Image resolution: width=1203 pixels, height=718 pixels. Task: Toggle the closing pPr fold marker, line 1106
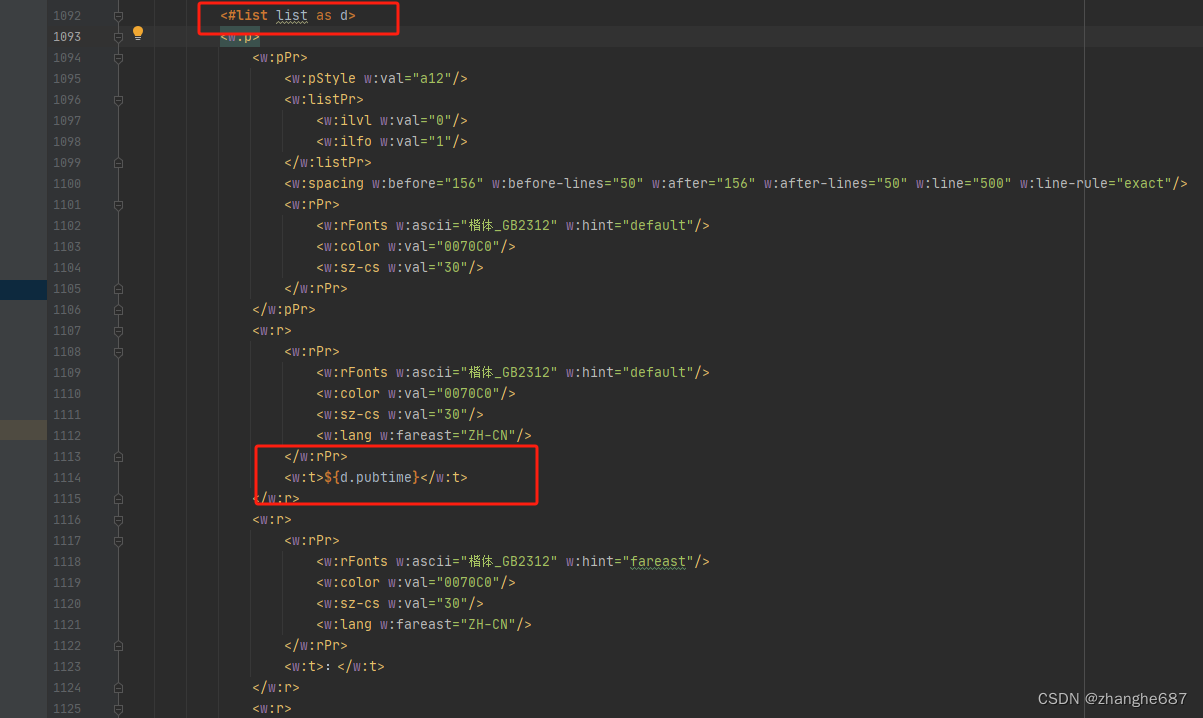[x=118, y=310]
